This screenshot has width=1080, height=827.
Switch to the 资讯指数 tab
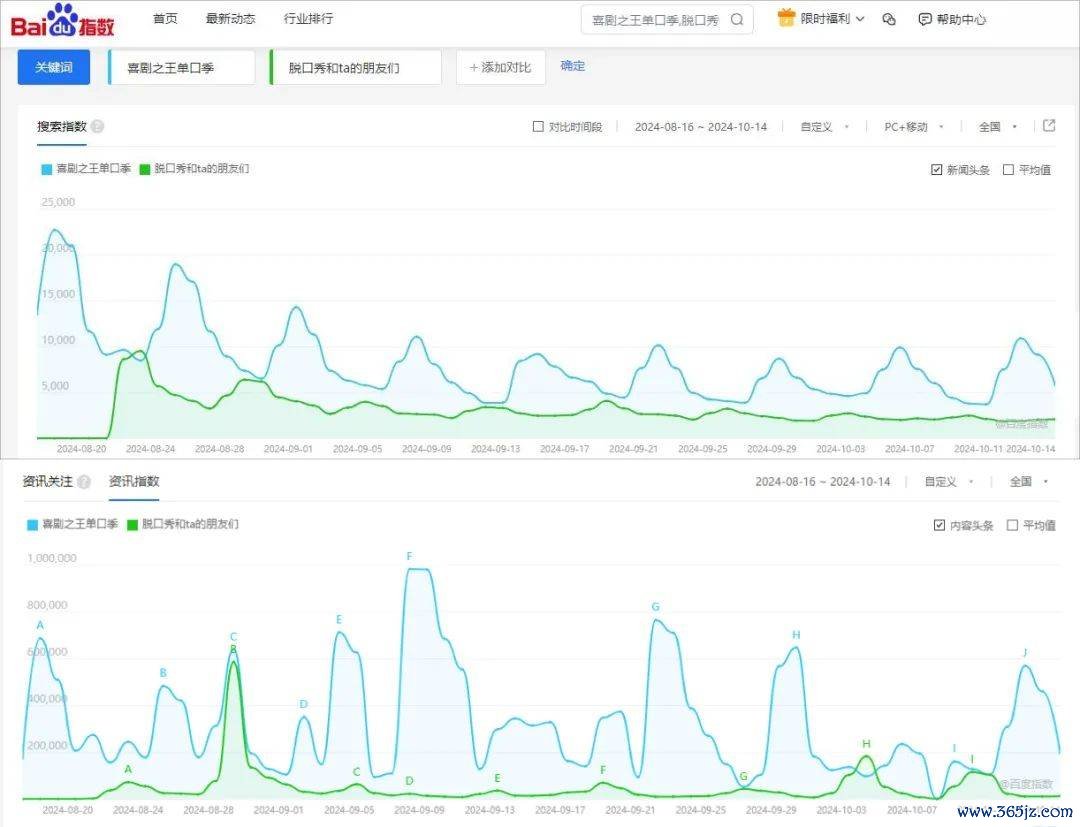click(x=134, y=482)
